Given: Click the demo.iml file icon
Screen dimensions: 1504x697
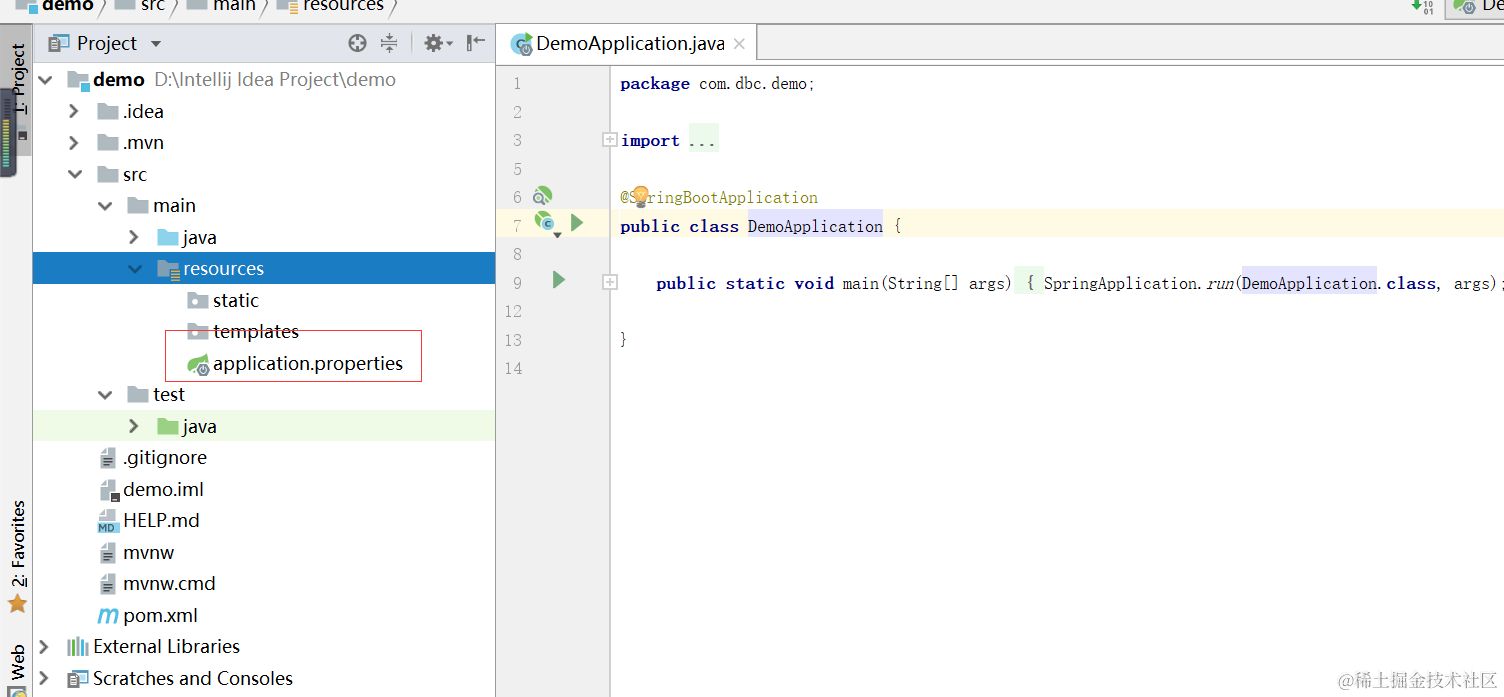Looking at the screenshot, I should coord(108,490).
